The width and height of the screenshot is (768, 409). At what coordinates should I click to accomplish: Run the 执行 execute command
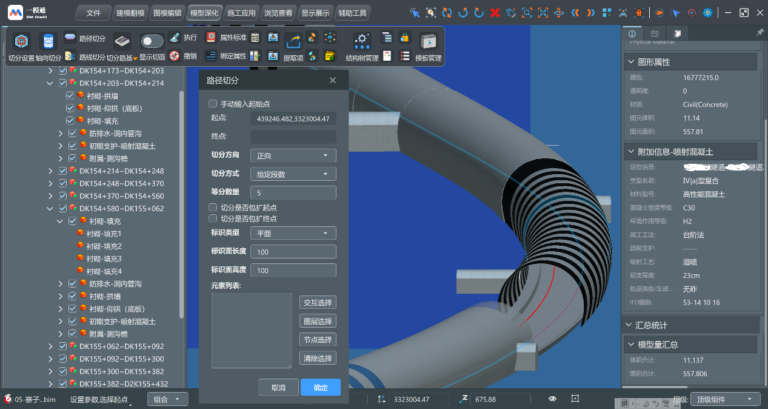(183, 37)
